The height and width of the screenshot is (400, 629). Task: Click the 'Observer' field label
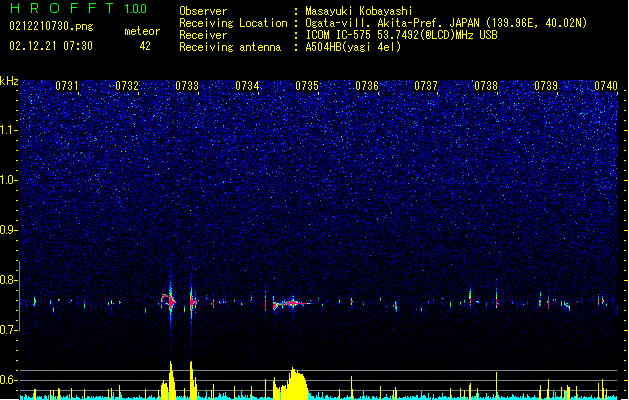(x=203, y=11)
